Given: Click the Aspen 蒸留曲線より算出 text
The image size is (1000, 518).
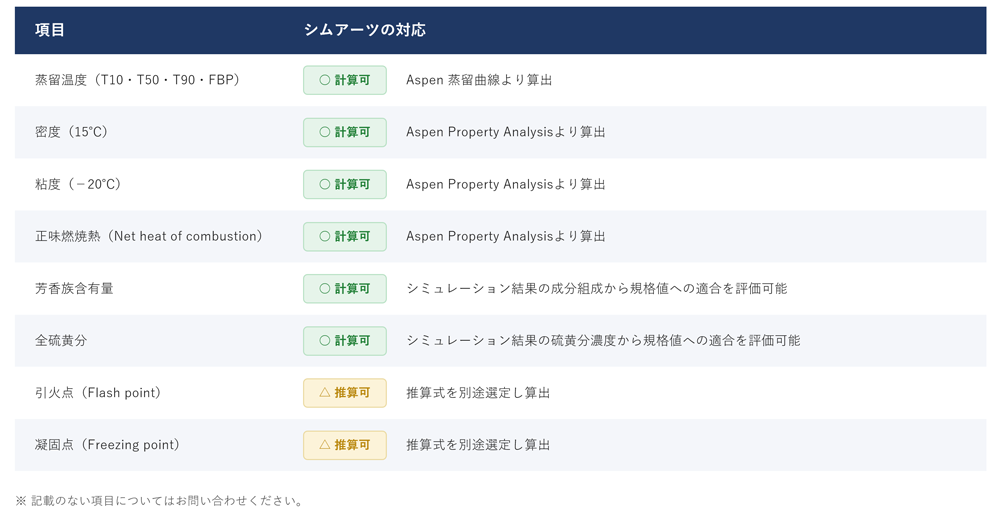Looking at the screenshot, I should (479, 80).
